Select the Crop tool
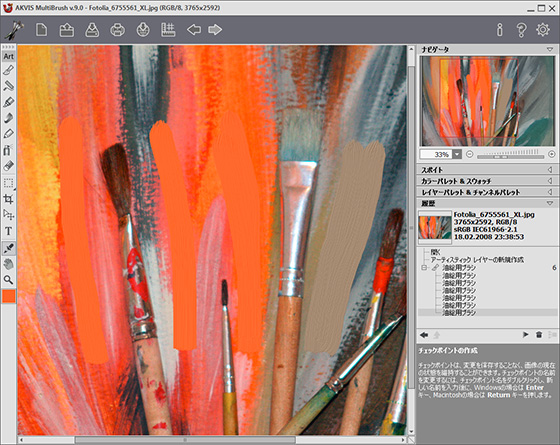 coord(9,199)
